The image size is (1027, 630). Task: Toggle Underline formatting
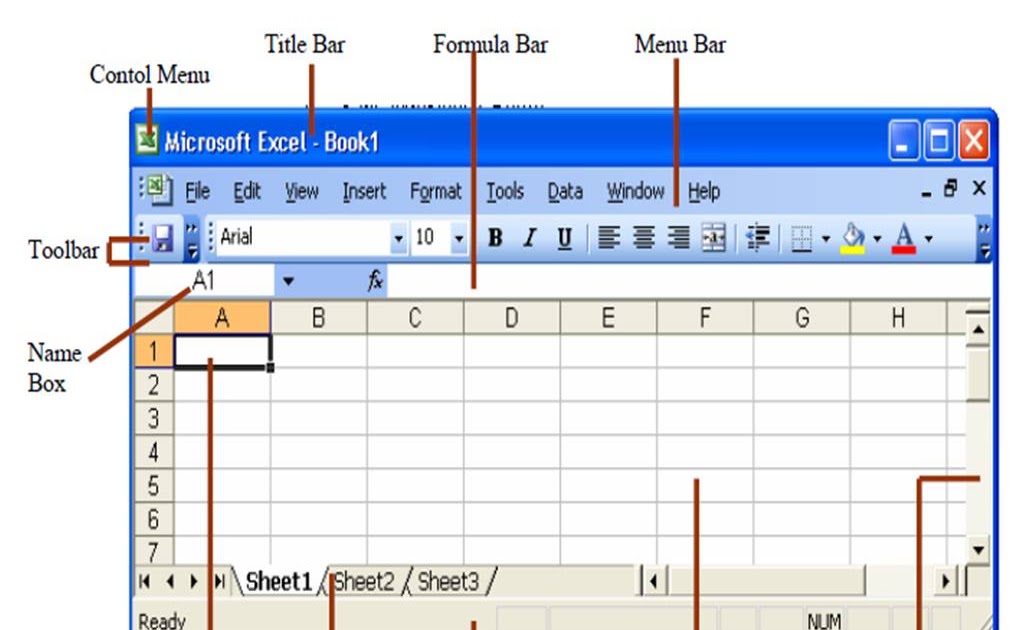[565, 237]
